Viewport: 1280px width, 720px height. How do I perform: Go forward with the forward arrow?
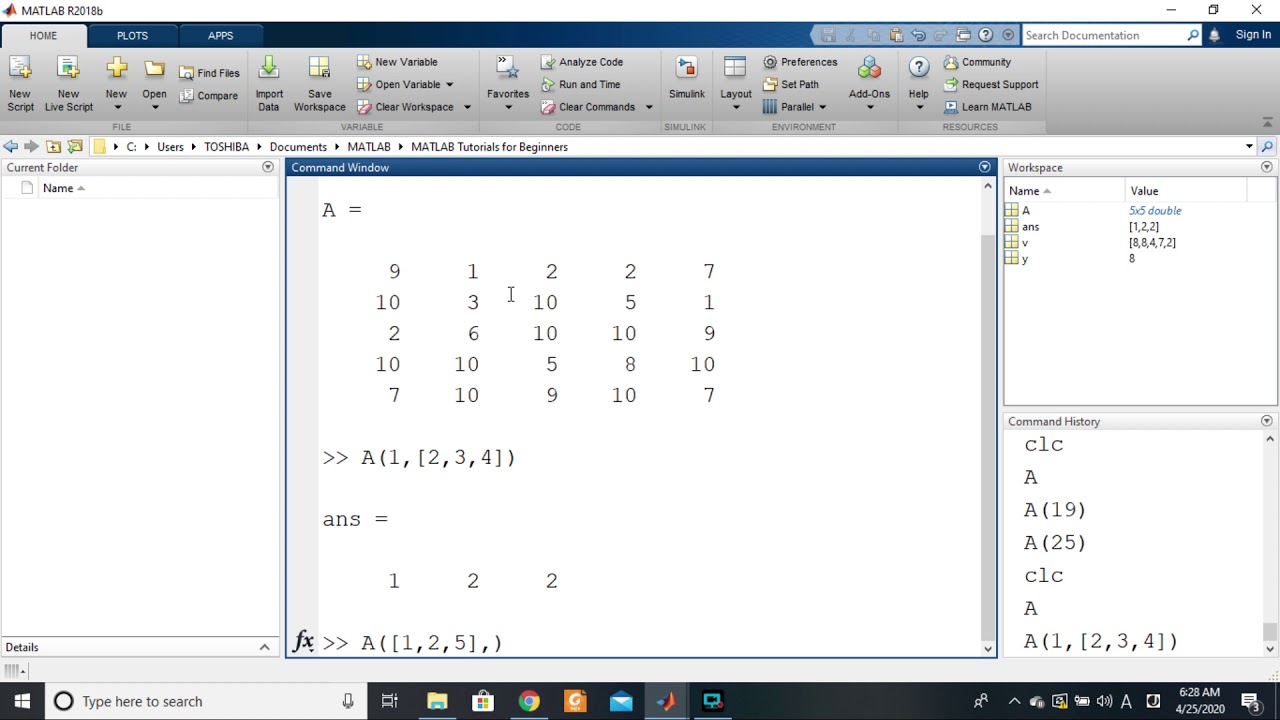[x=31, y=147]
